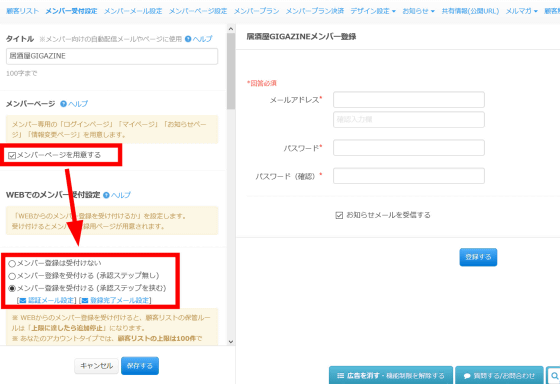Open help link next to メンバーページ heading

coord(78,104)
